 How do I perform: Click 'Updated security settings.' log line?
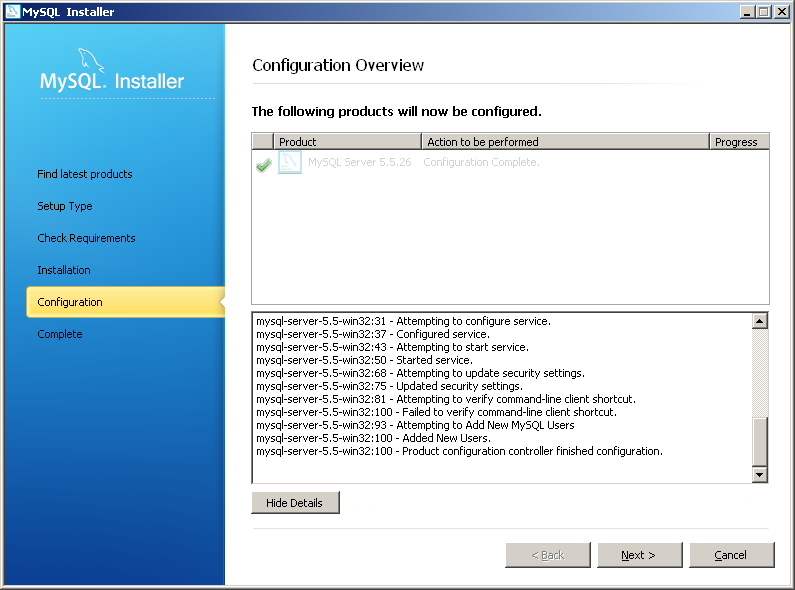click(389, 386)
